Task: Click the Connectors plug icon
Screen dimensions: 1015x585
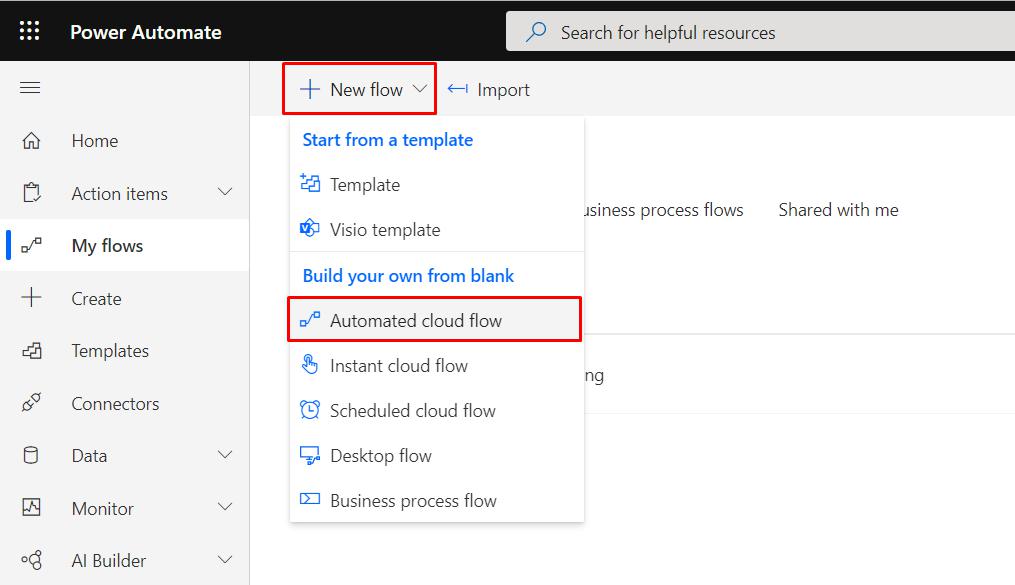Action: (x=31, y=403)
